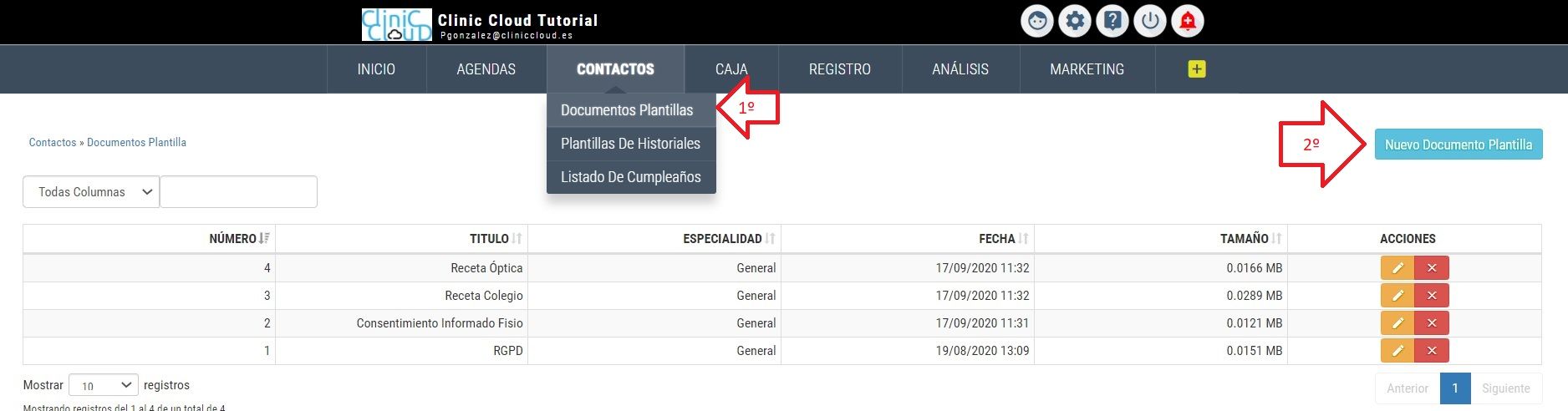Open settings gear icon in header
The width and height of the screenshot is (1568, 411).
1075,21
